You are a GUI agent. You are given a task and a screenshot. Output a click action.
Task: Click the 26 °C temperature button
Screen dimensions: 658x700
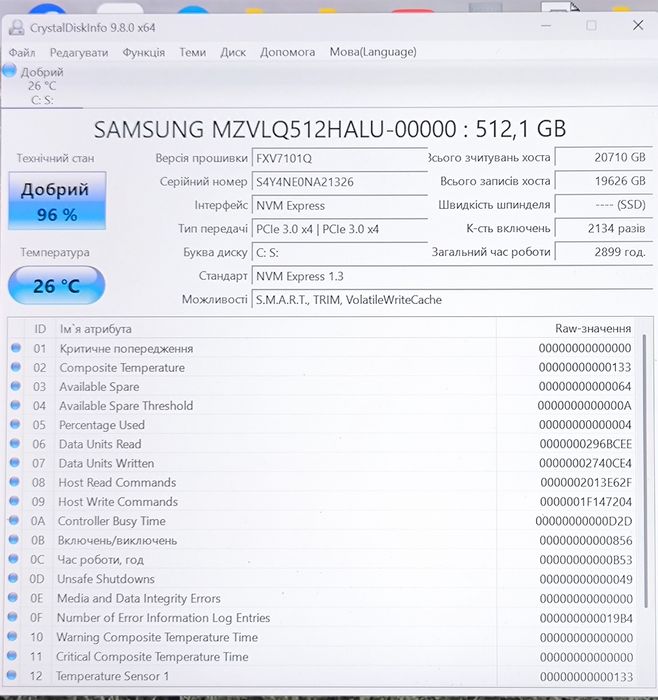[57, 286]
